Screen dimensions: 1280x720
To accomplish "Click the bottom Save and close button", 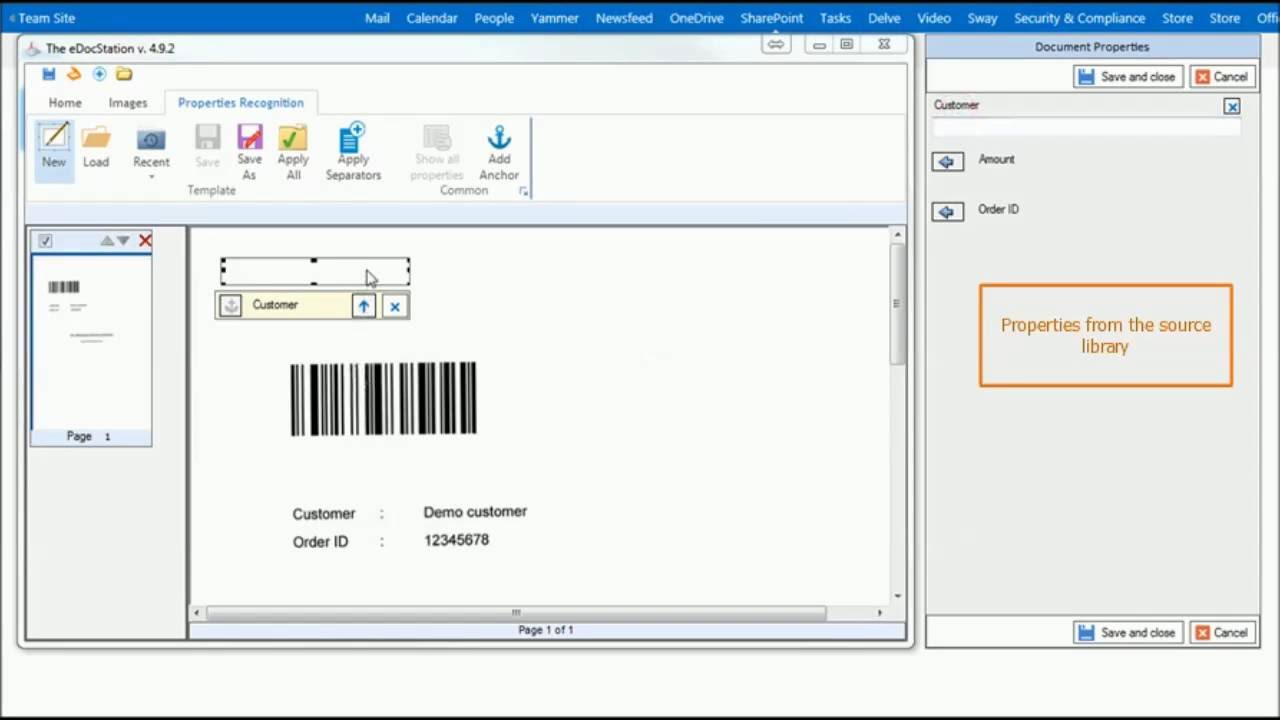I will coord(1129,633).
